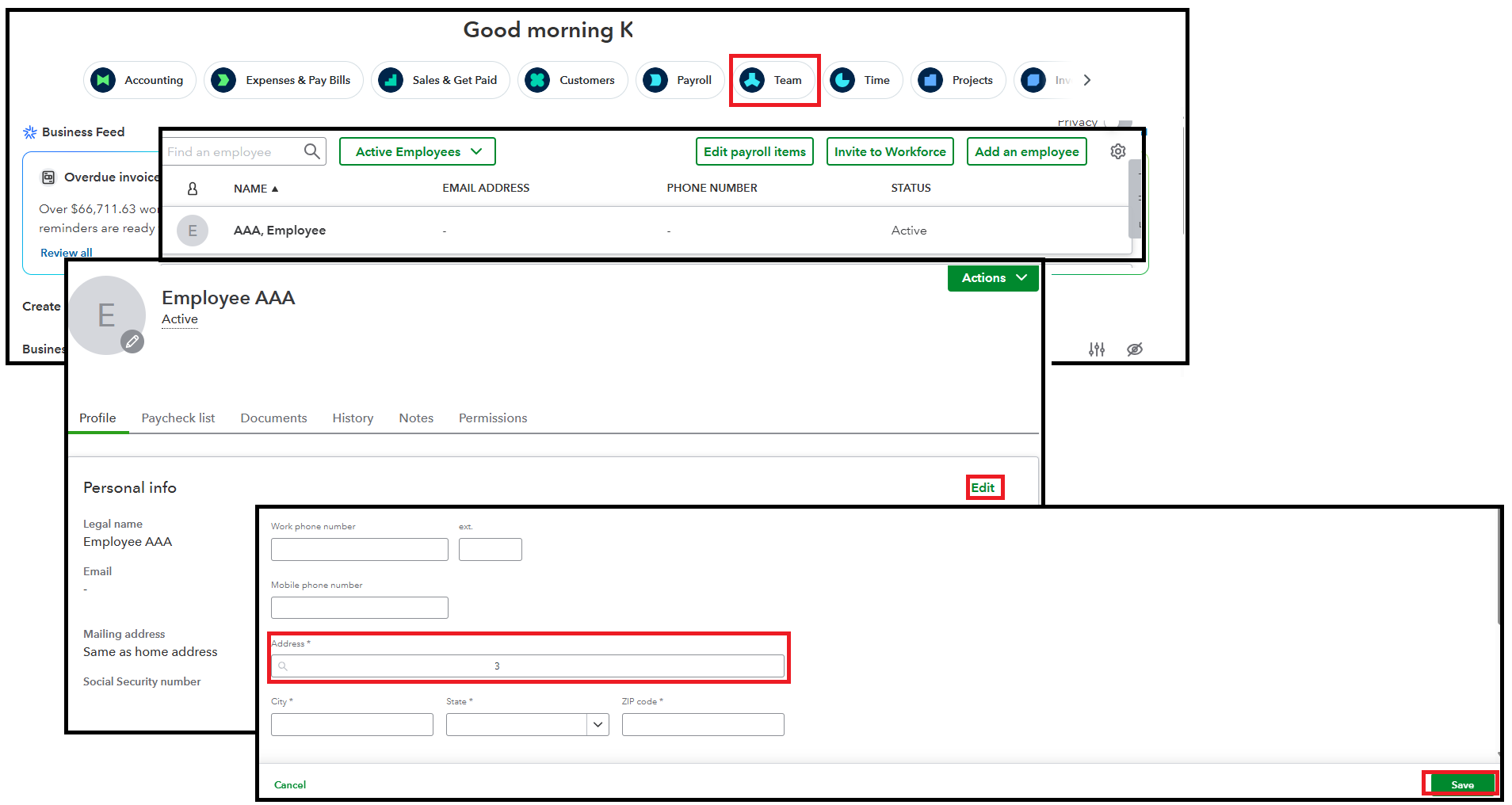Click Edit payroll items button
This screenshot has height=805, width=1512.
pyautogui.click(x=754, y=151)
